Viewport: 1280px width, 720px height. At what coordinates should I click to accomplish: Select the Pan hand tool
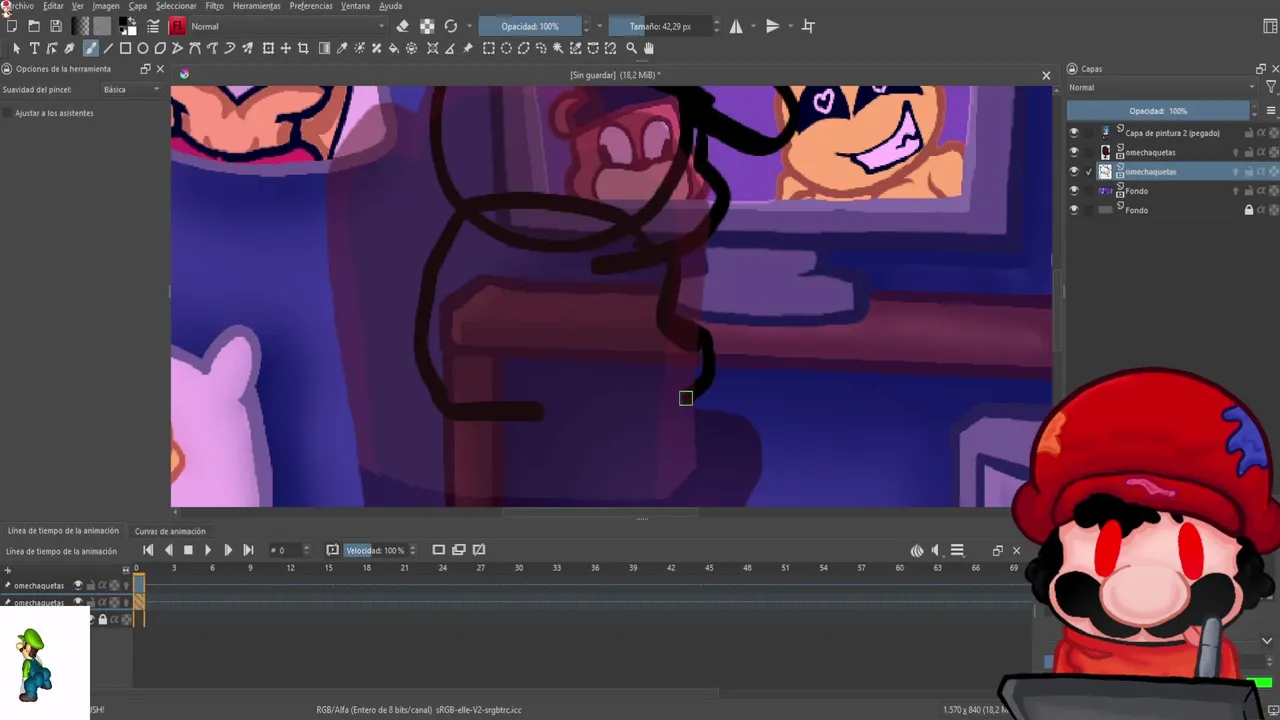click(x=649, y=48)
